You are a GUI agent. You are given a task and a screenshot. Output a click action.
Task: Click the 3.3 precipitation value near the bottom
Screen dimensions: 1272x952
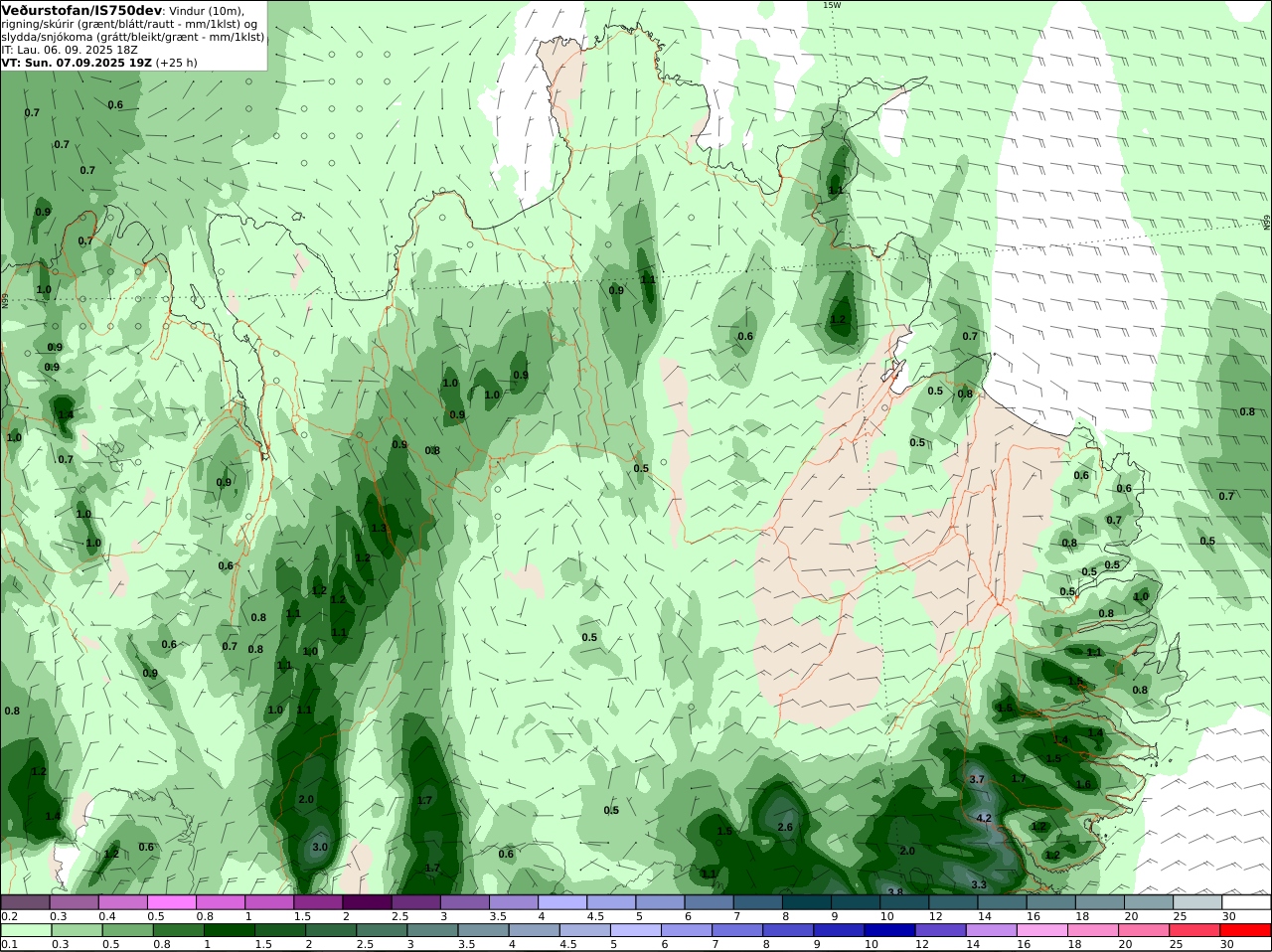[x=979, y=884]
